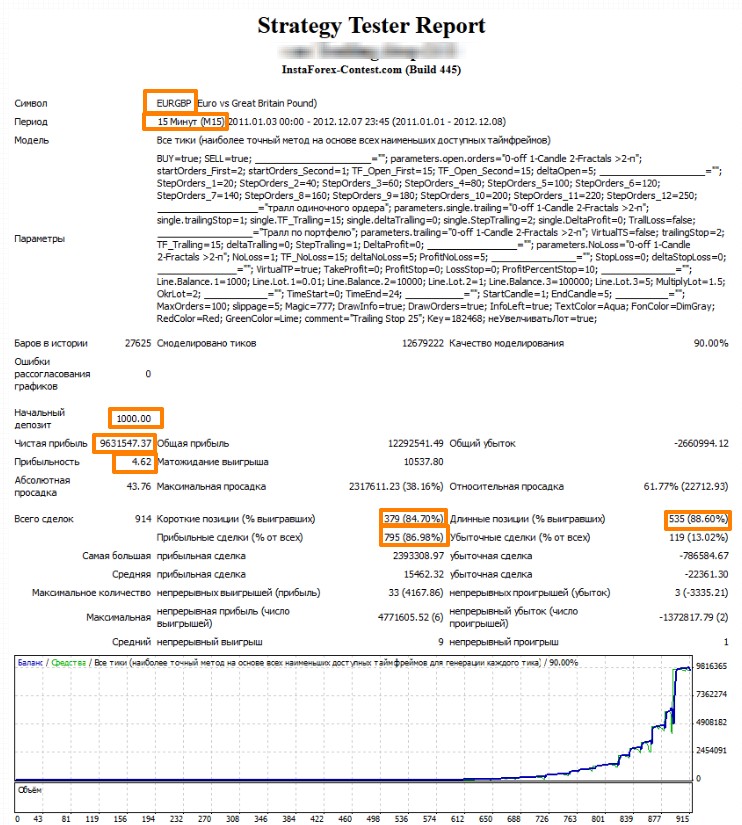Image resolution: width=742 pixels, height=825 pixels.
Task: Click the 'Качество моделирования' label
Action: [x=506, y=343]
